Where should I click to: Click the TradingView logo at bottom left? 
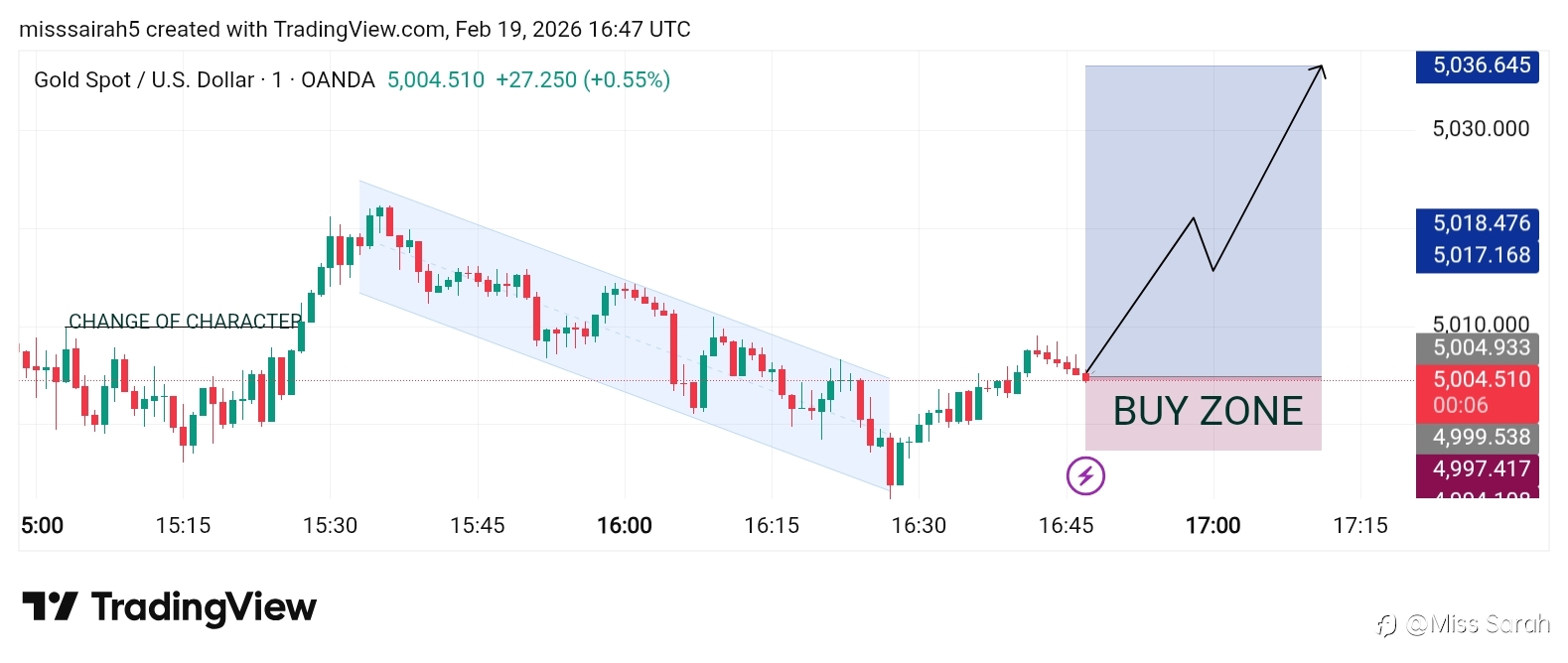169,606
